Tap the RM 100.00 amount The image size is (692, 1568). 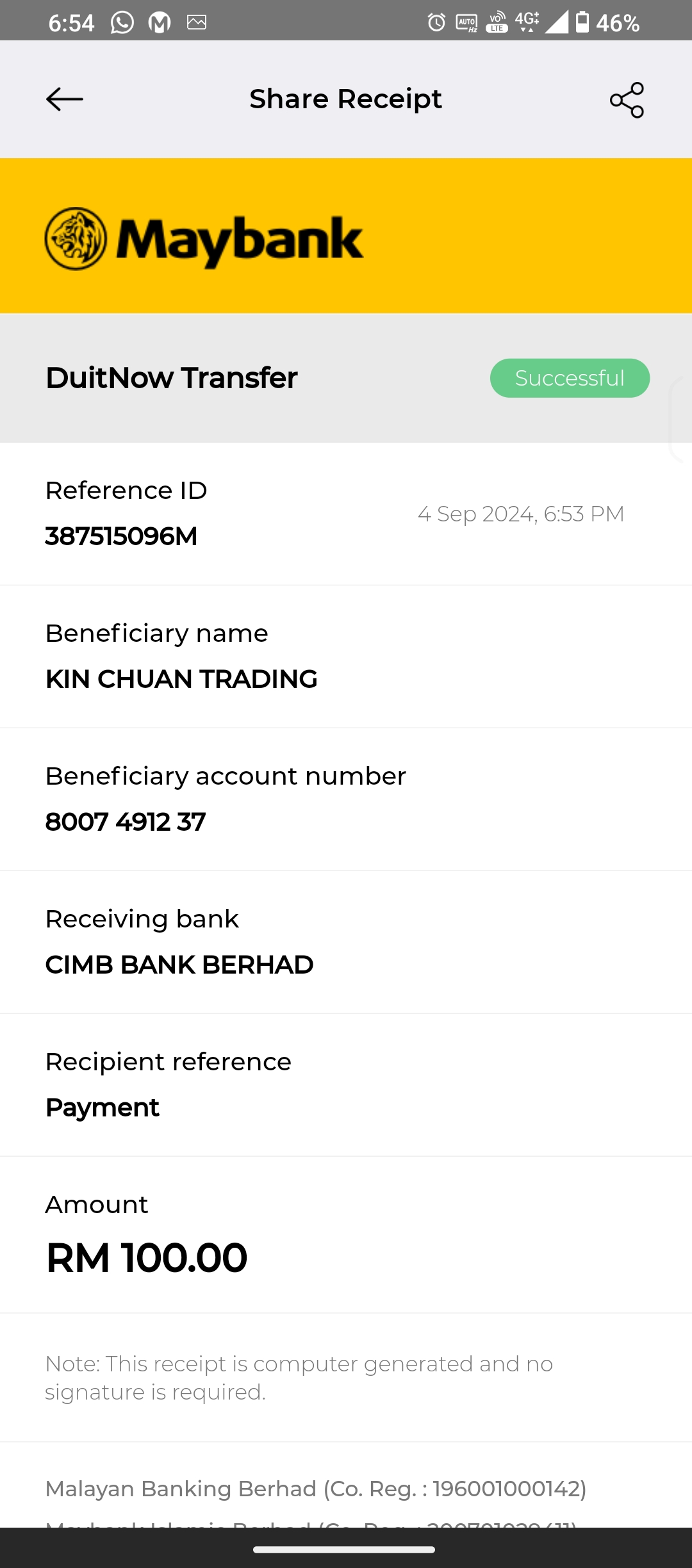tap(147, 1257)
